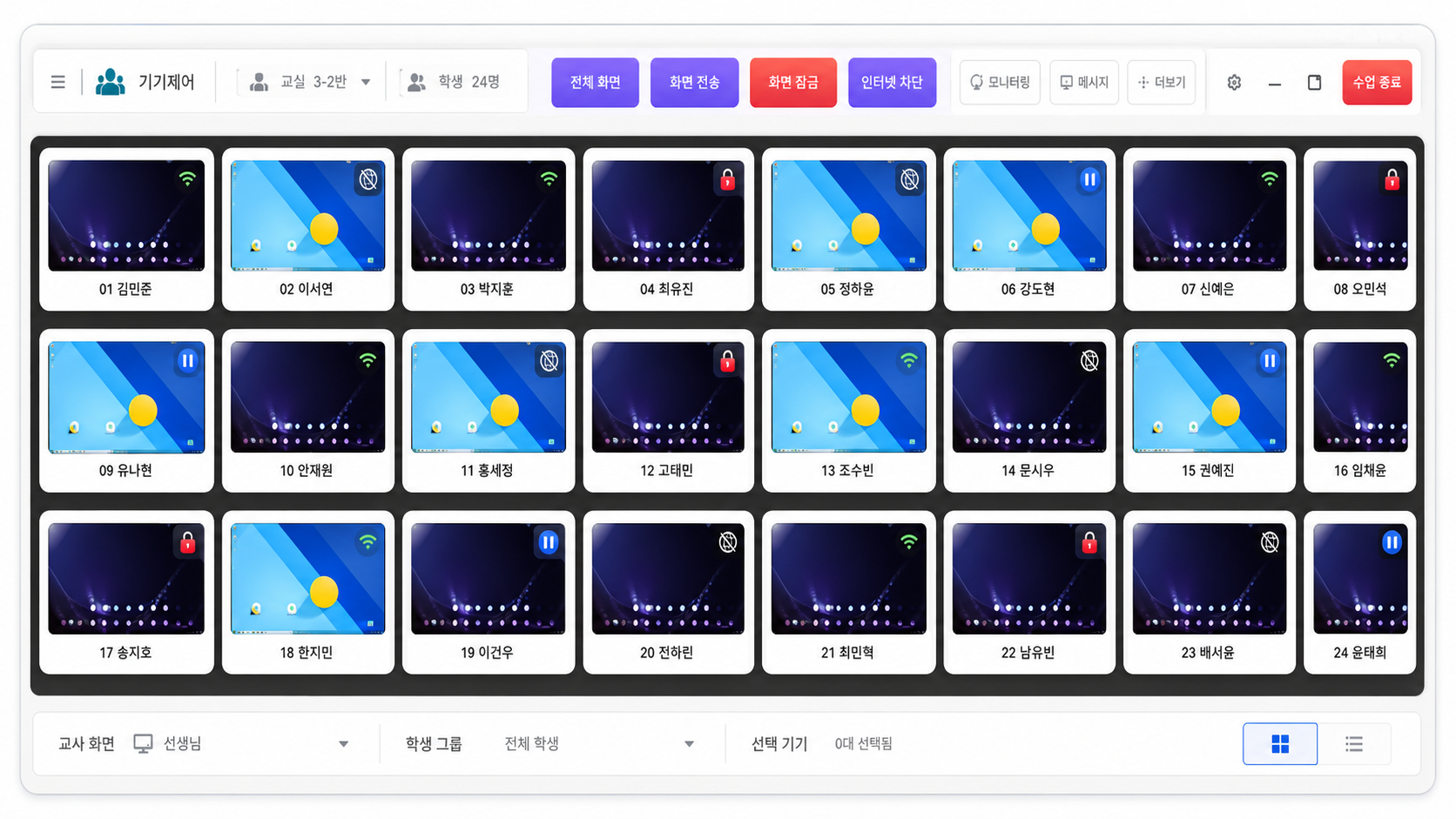Click the pause icon on 06 강도현
The width and height of the screenshot is (1456, 819).
pyautogui.click(x=1089, y=179)
